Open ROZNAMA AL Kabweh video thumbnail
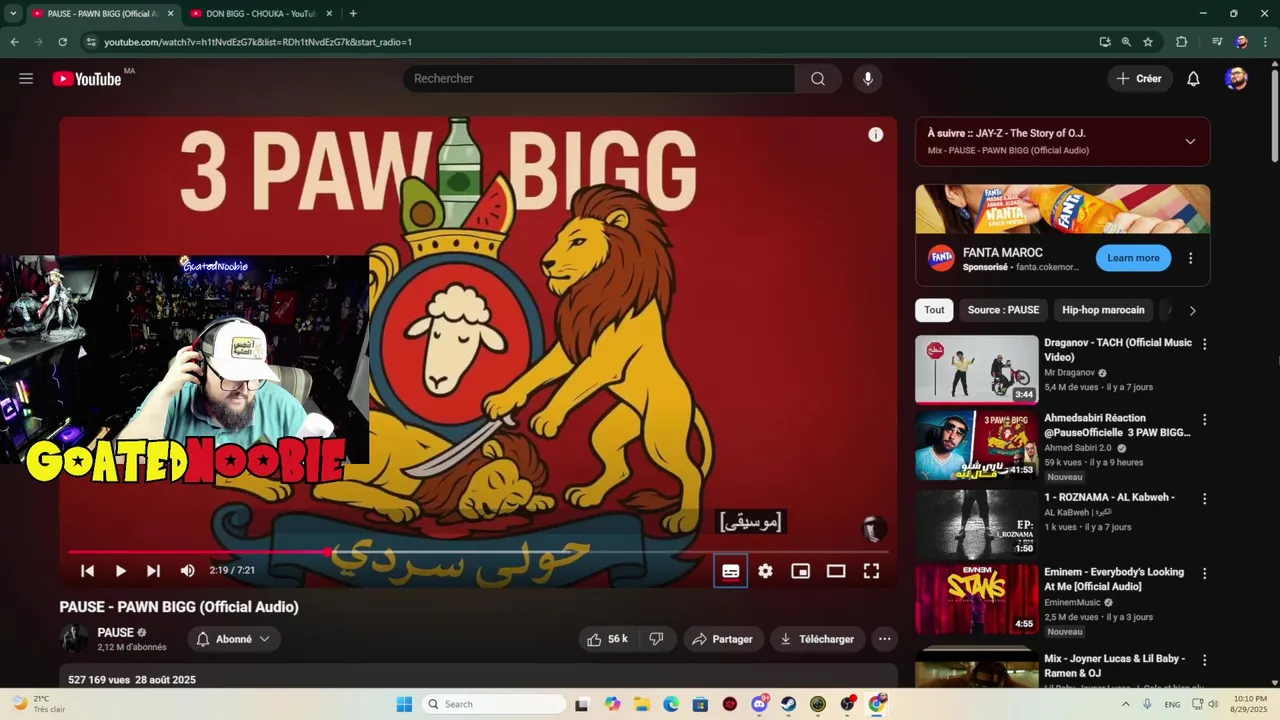The height and width of the screenshot is (720, 1280). (977, 523)
